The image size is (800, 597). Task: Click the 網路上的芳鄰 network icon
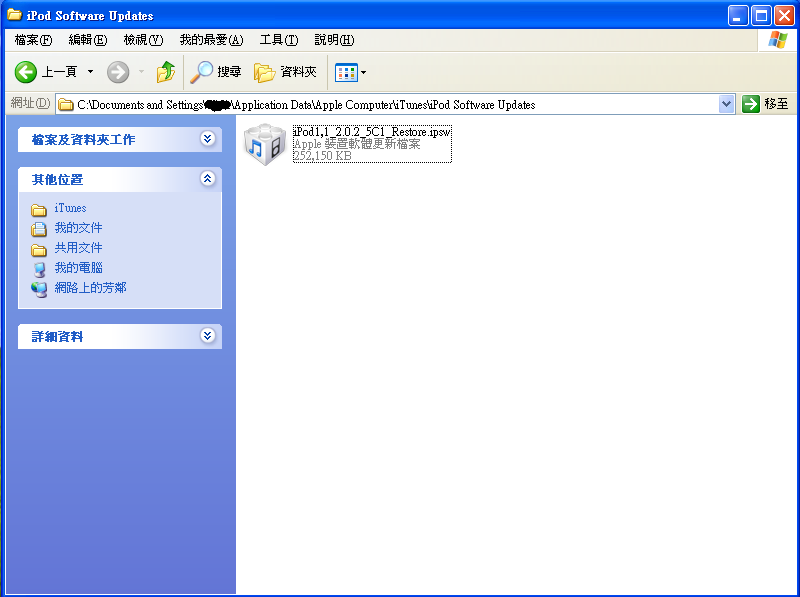tap(39, 289)
